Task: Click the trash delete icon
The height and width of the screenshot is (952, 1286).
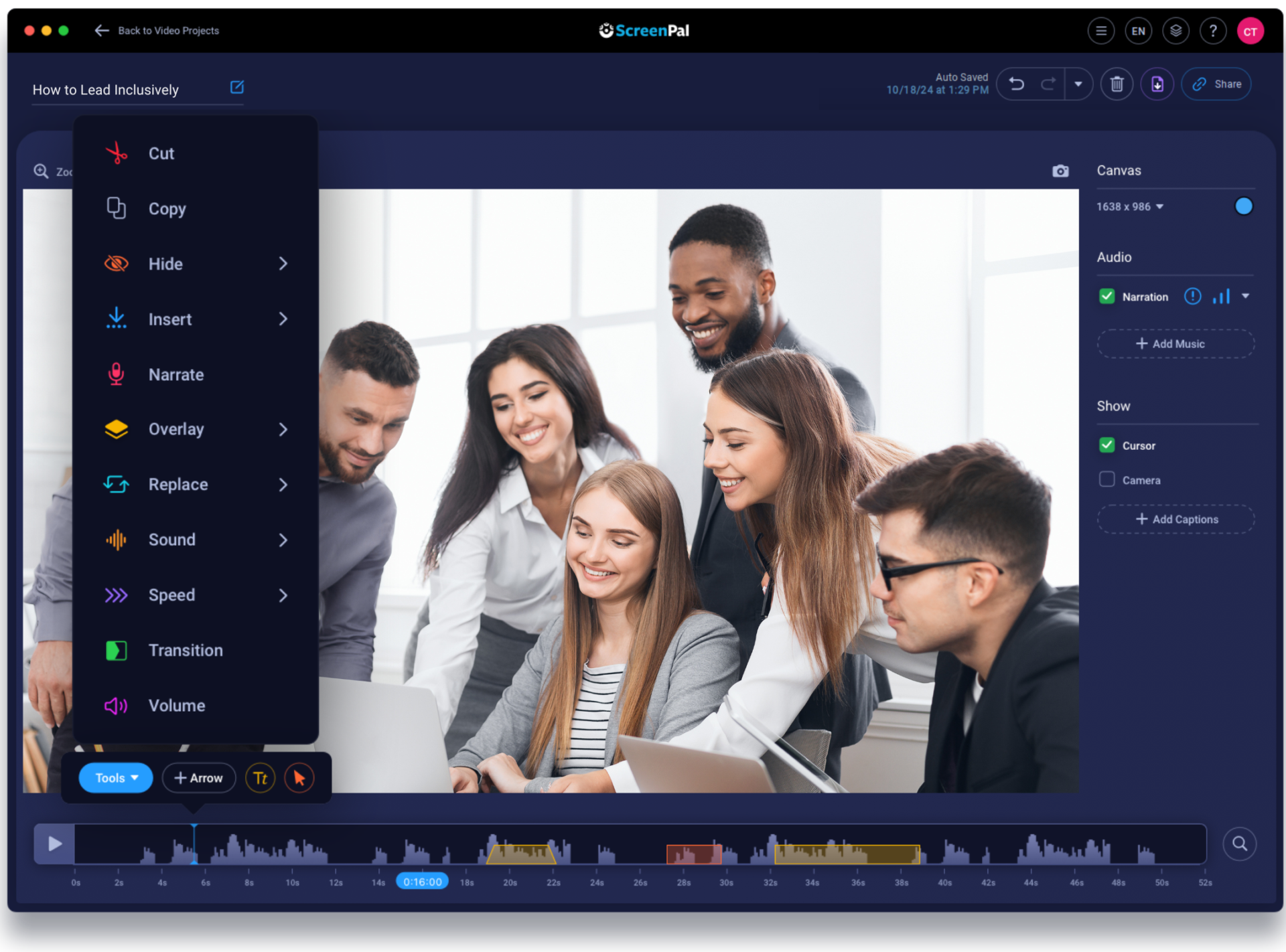Action: [x=1117, y=84]
